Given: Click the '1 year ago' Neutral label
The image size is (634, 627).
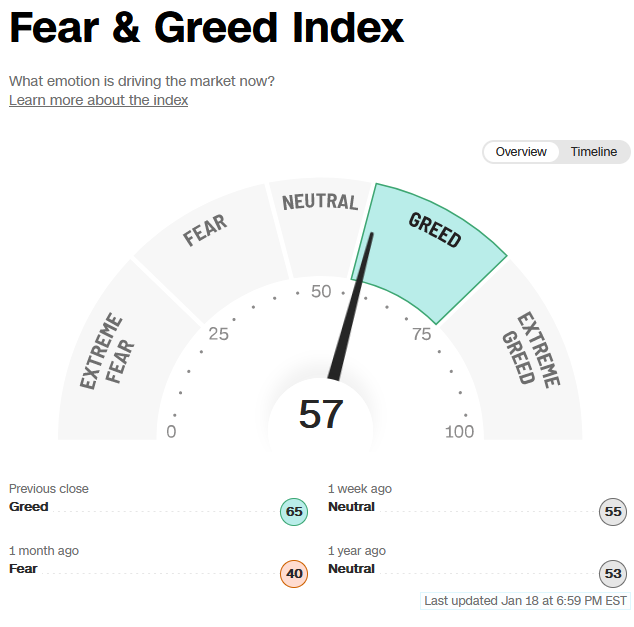Looking at the screenshot, I should pyautogui.click(x=351, y=568).
